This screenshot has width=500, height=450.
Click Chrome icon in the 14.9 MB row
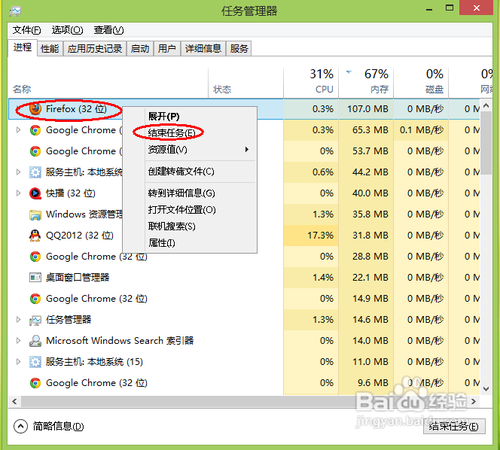(35, 299)
